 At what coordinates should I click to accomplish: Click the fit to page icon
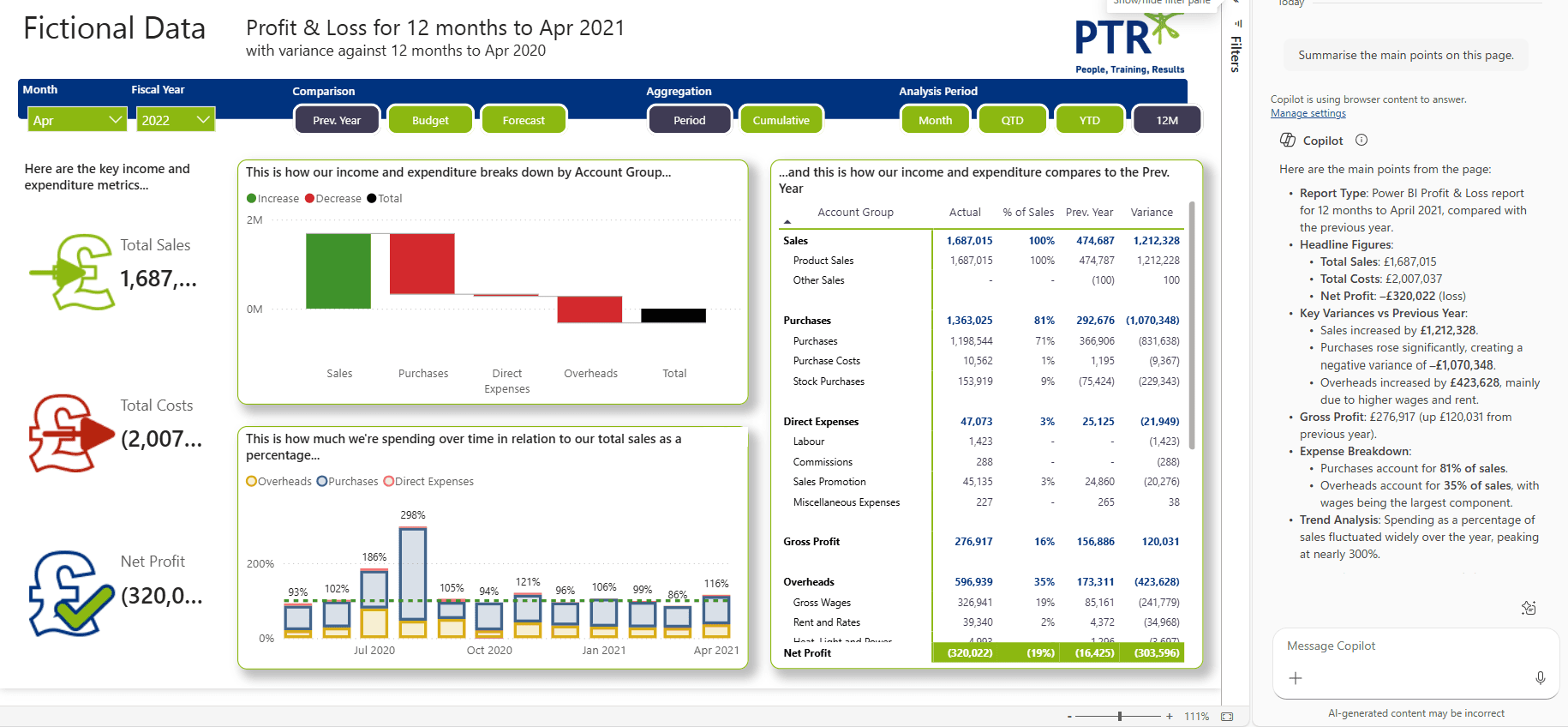pos(1227,717)
